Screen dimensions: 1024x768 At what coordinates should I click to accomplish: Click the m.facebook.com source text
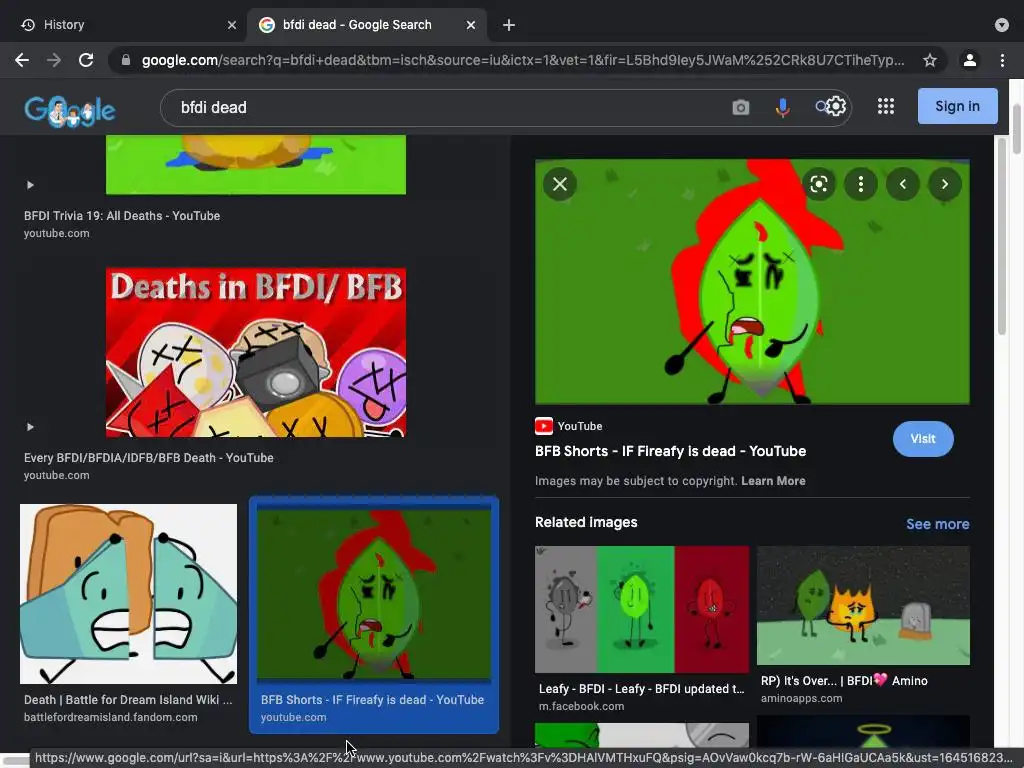(x=581, y=706)
